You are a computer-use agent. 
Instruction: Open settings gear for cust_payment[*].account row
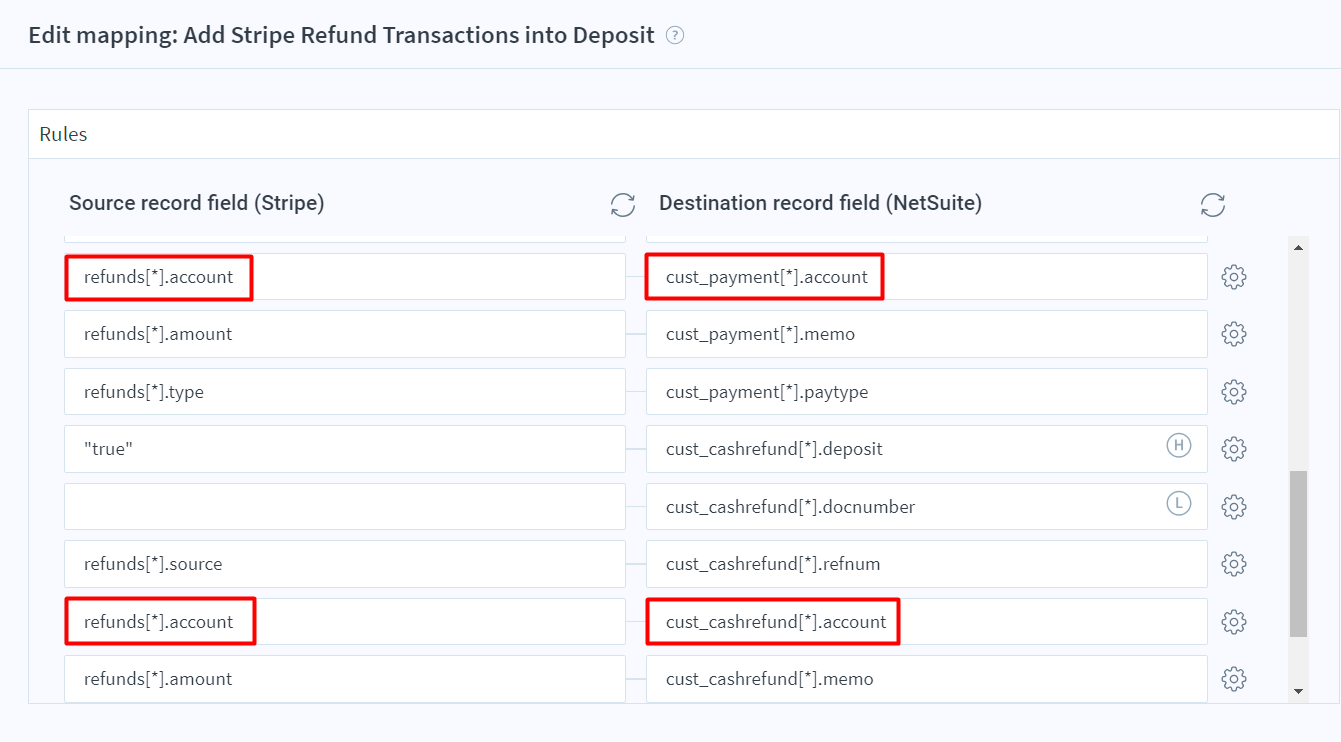point(1234,277)
